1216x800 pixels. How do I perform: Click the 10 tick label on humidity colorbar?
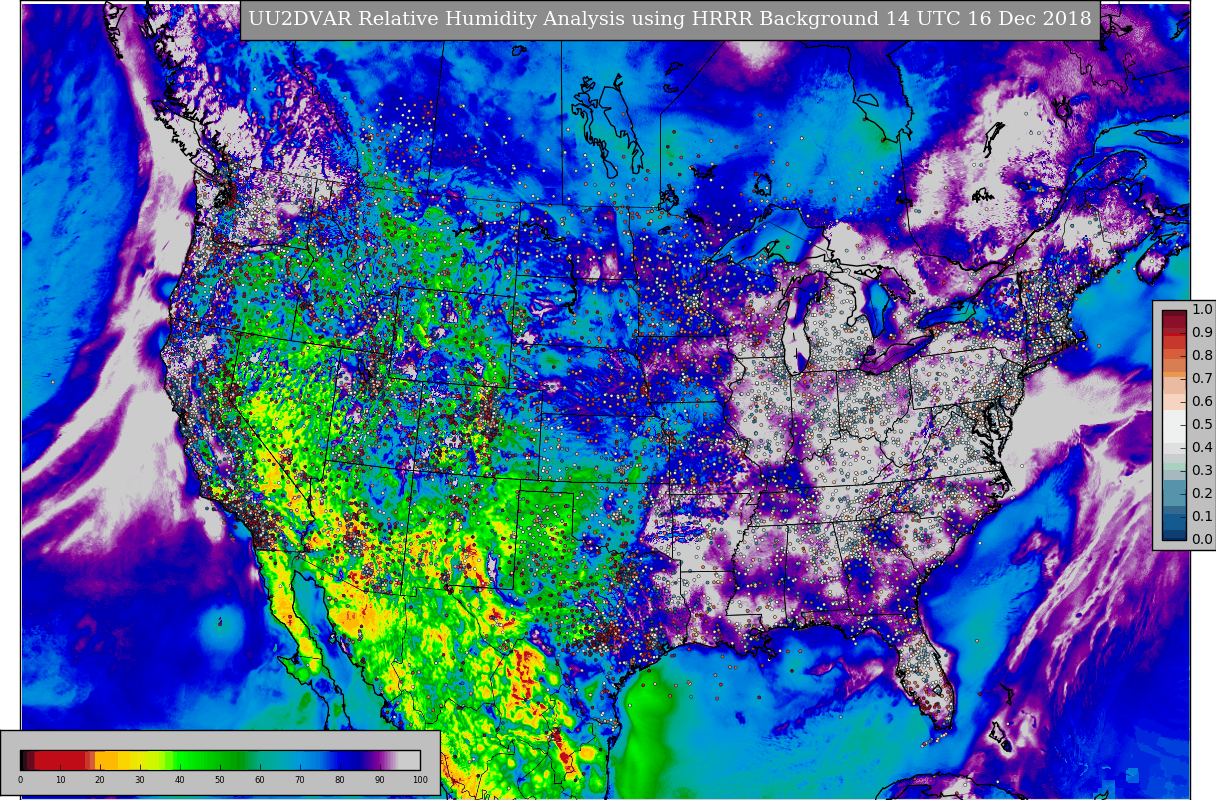pos(60,780)
